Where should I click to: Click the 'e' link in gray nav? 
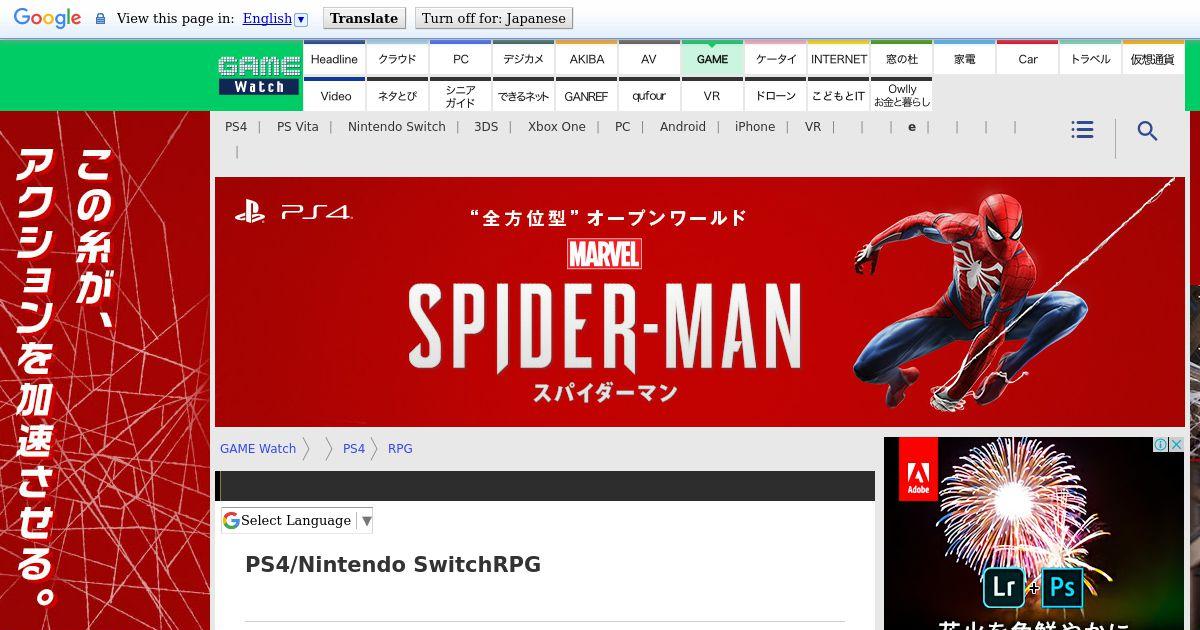point(912,127)
